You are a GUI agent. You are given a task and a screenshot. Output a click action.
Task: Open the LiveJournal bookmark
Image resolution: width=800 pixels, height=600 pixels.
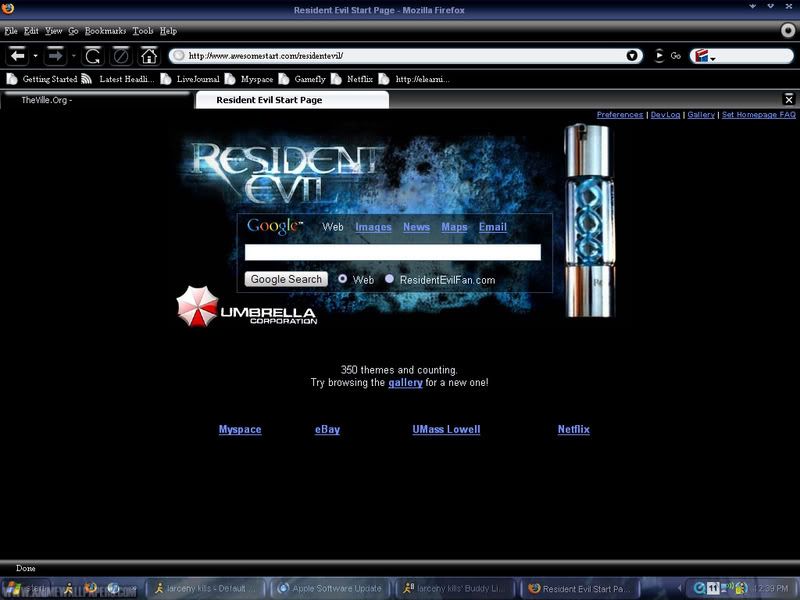(190, 79)
